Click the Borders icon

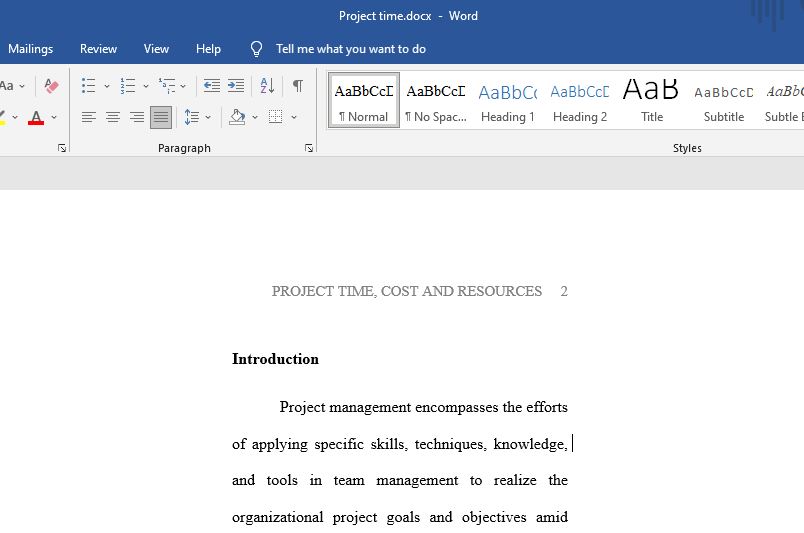point(275,117)
